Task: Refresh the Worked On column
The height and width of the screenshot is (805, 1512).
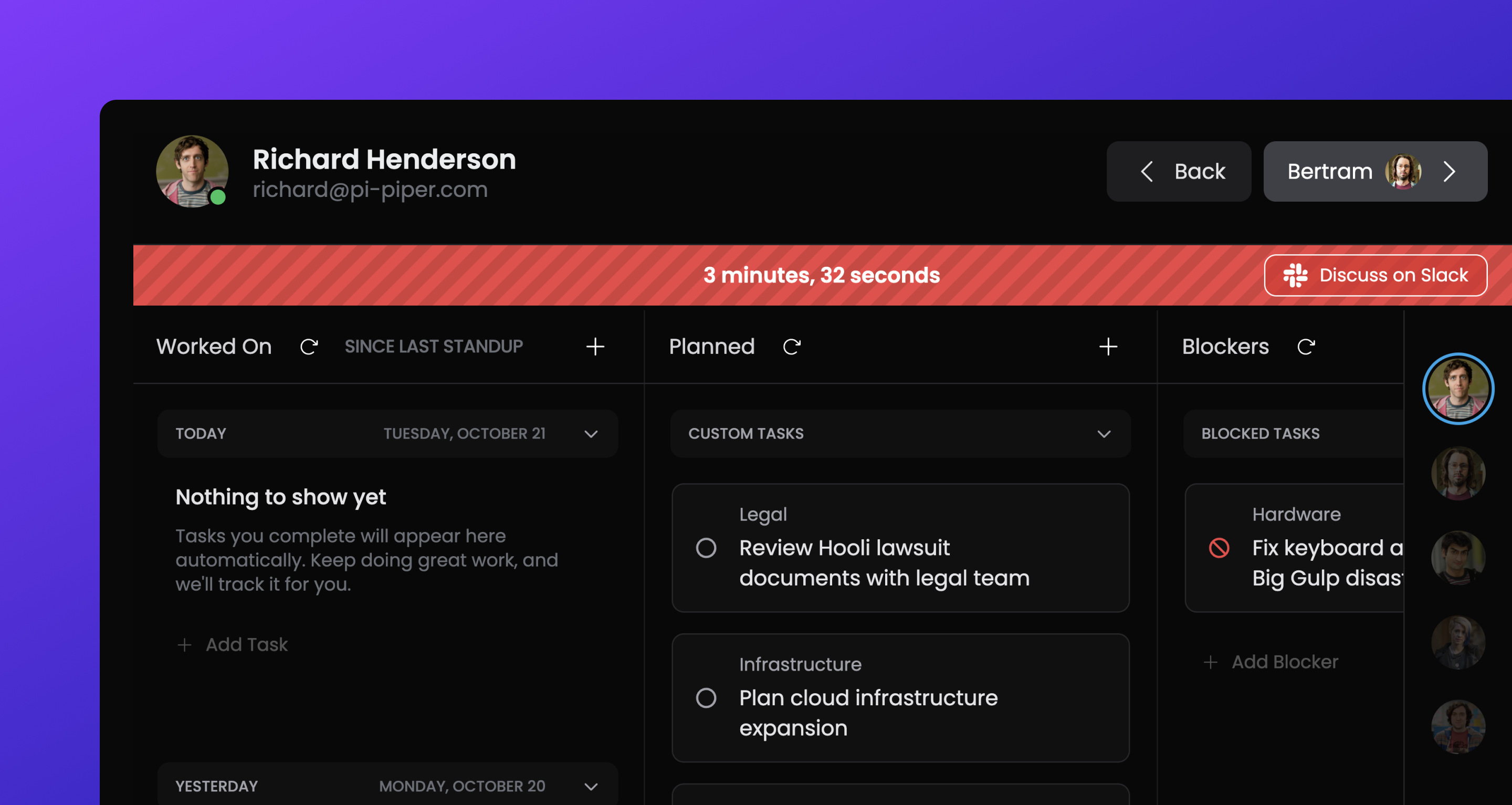Action: click(x=309, y=347)
